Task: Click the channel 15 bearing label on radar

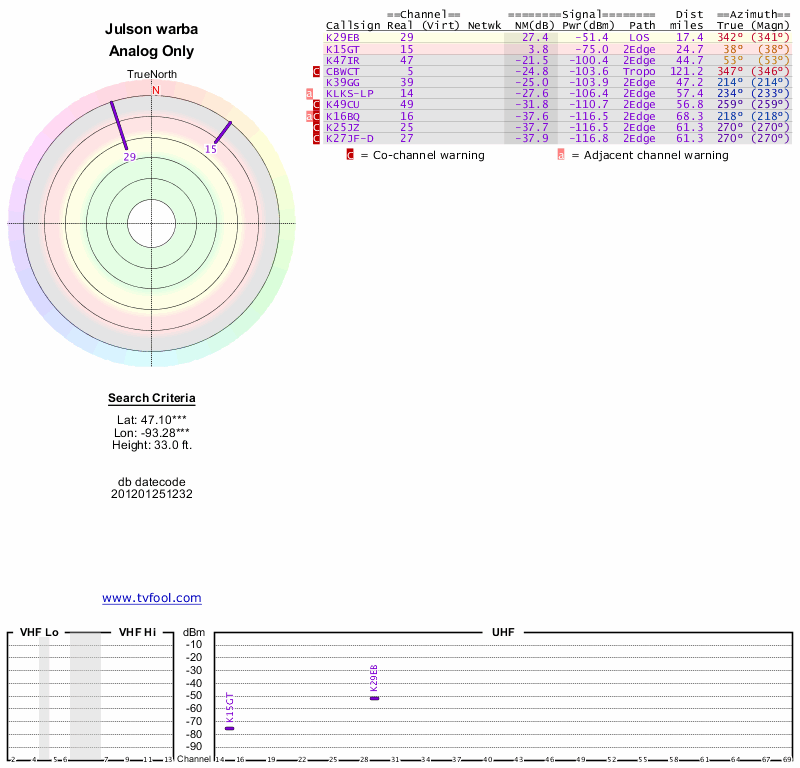Action: pos(211,149)
